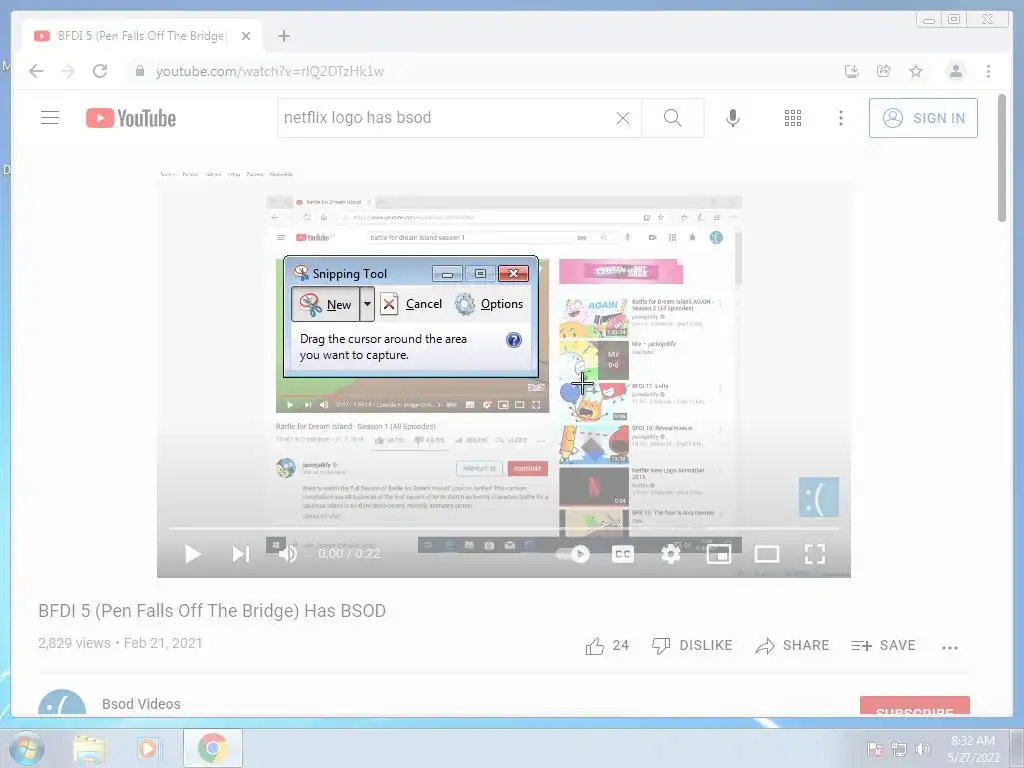This screenshot has width=1024, height=768.
Task: Open media player from taskbar
Action: (x=148, y=748)
